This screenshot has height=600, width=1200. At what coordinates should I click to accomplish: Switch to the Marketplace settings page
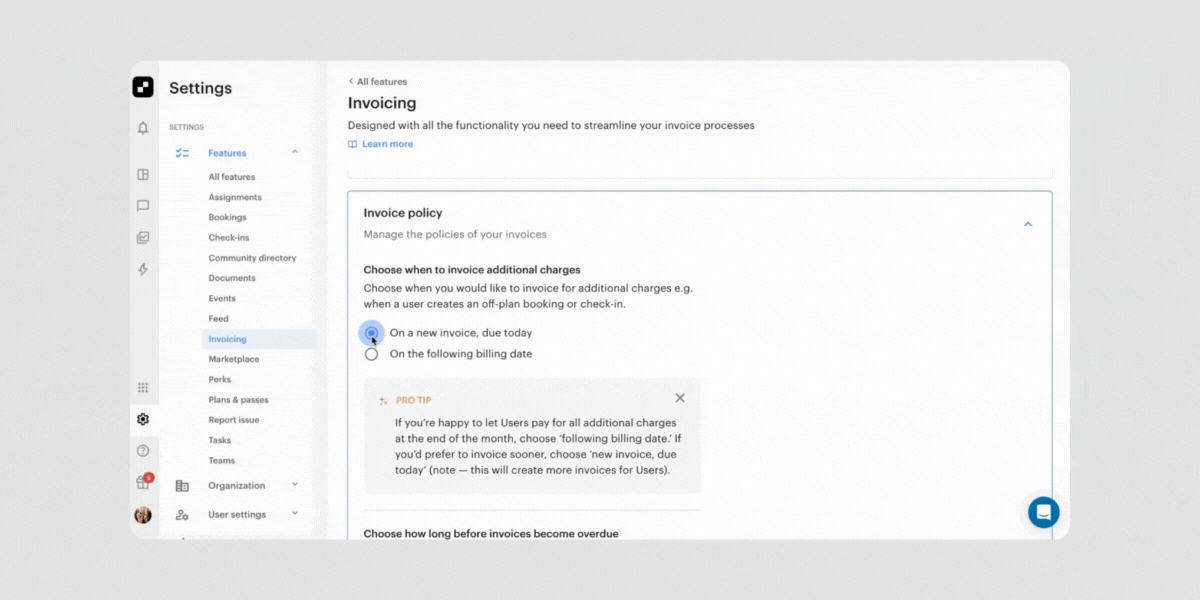click(x=233, y=358)
